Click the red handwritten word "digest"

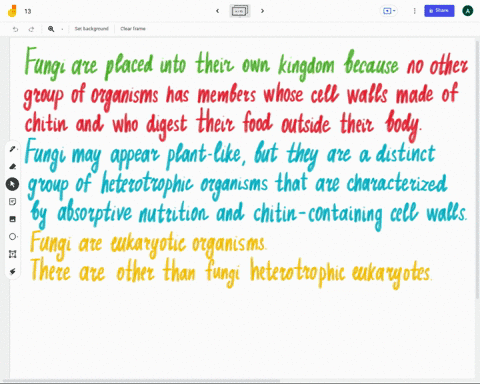[x=167, y=126]
